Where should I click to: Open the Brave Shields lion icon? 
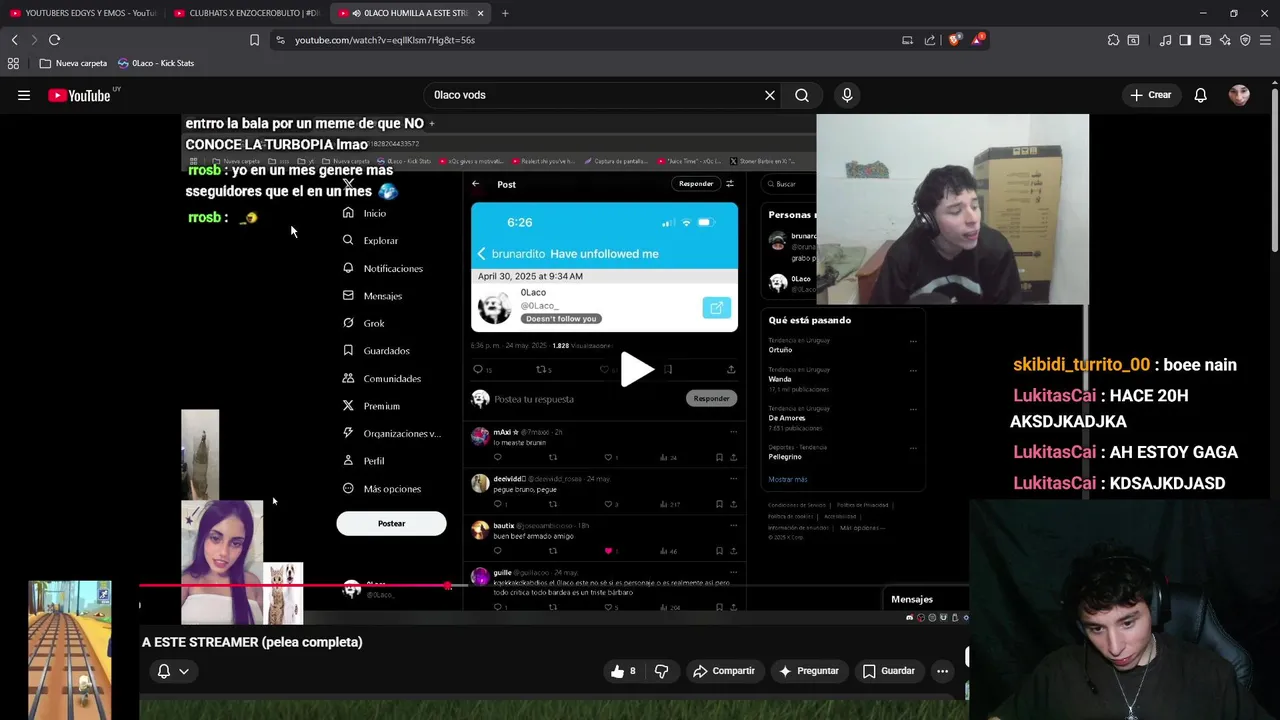click(954, 40)
